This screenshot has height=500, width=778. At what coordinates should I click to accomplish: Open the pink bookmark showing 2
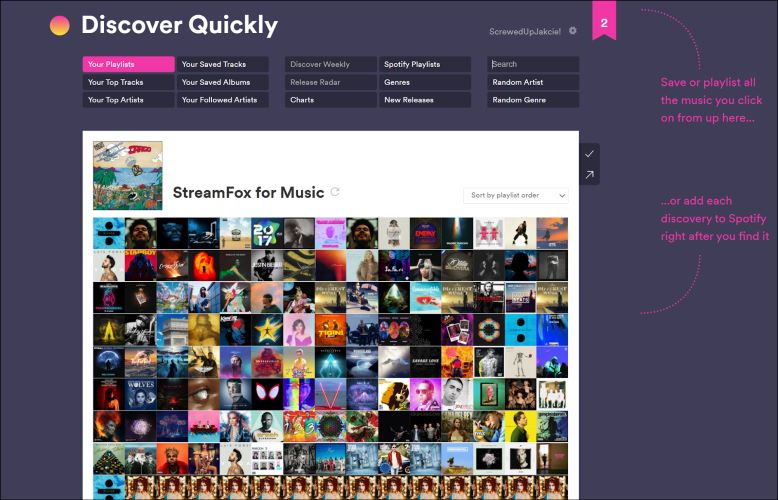pyautogui.click(x=604, y=20)
